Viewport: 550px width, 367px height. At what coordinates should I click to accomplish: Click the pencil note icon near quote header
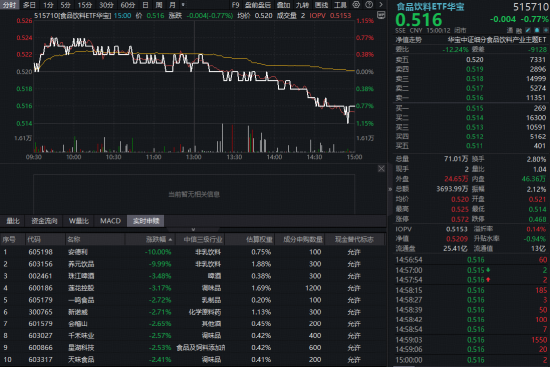(529, 31)
